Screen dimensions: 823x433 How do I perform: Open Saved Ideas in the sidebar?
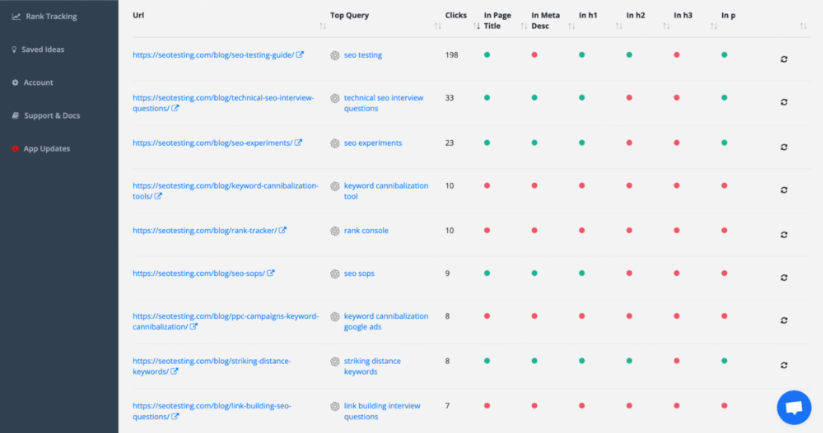point(38,49)
